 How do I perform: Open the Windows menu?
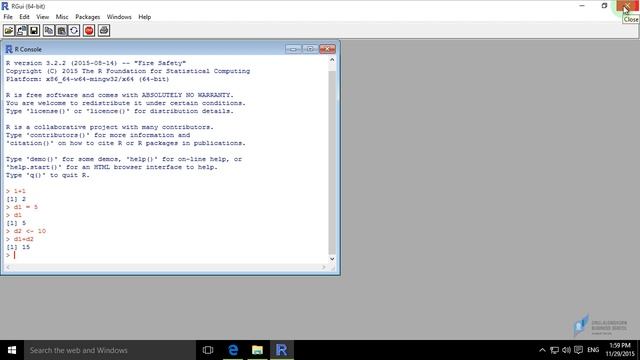(119, 17)
